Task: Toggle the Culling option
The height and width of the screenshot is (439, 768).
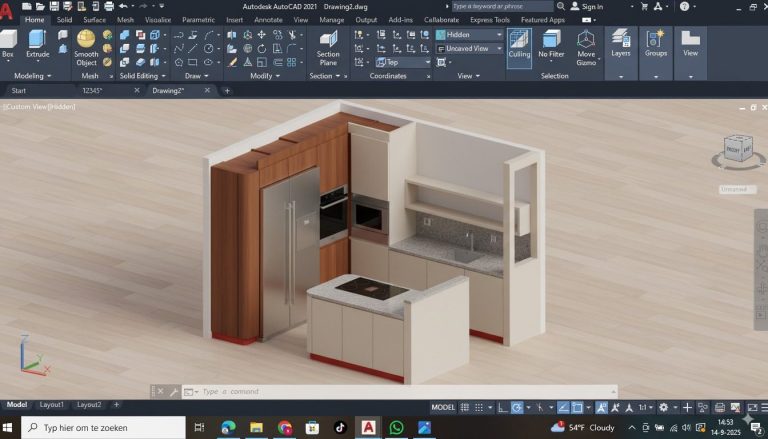Action: click(x=519, y=42)
